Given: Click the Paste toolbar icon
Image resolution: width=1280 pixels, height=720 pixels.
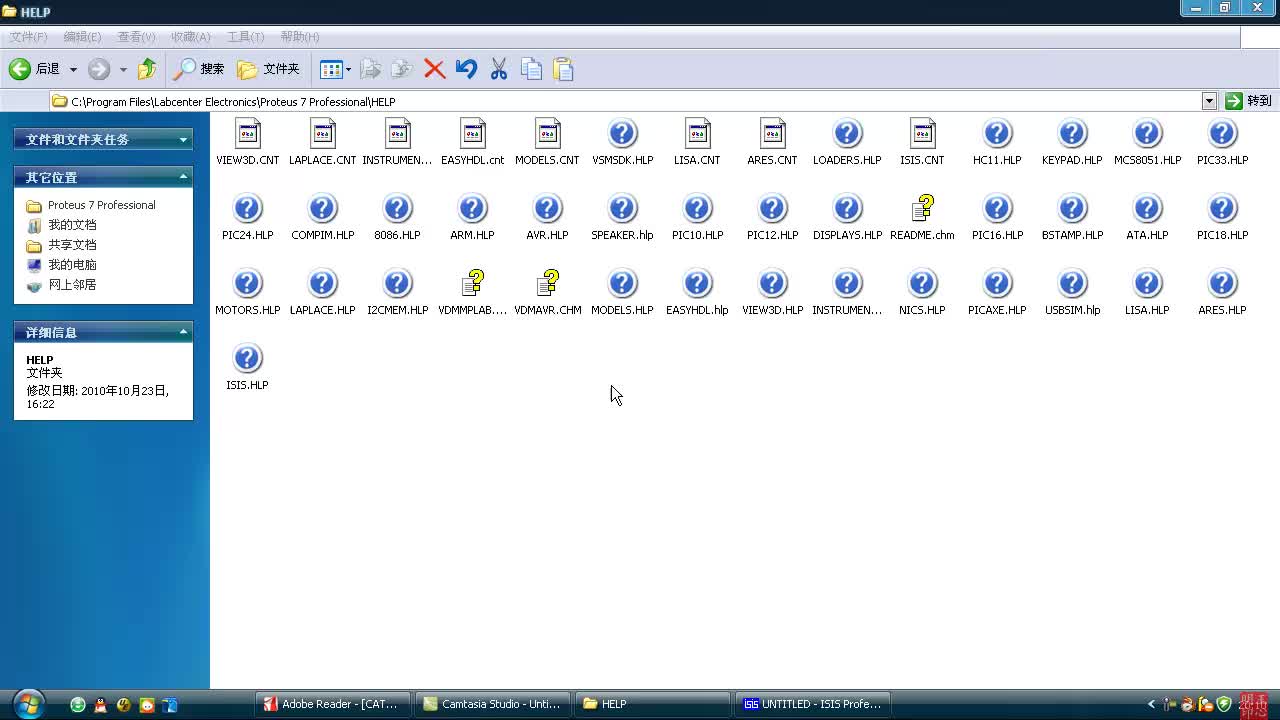Looking at the screenshot, I should click(563, 69).
